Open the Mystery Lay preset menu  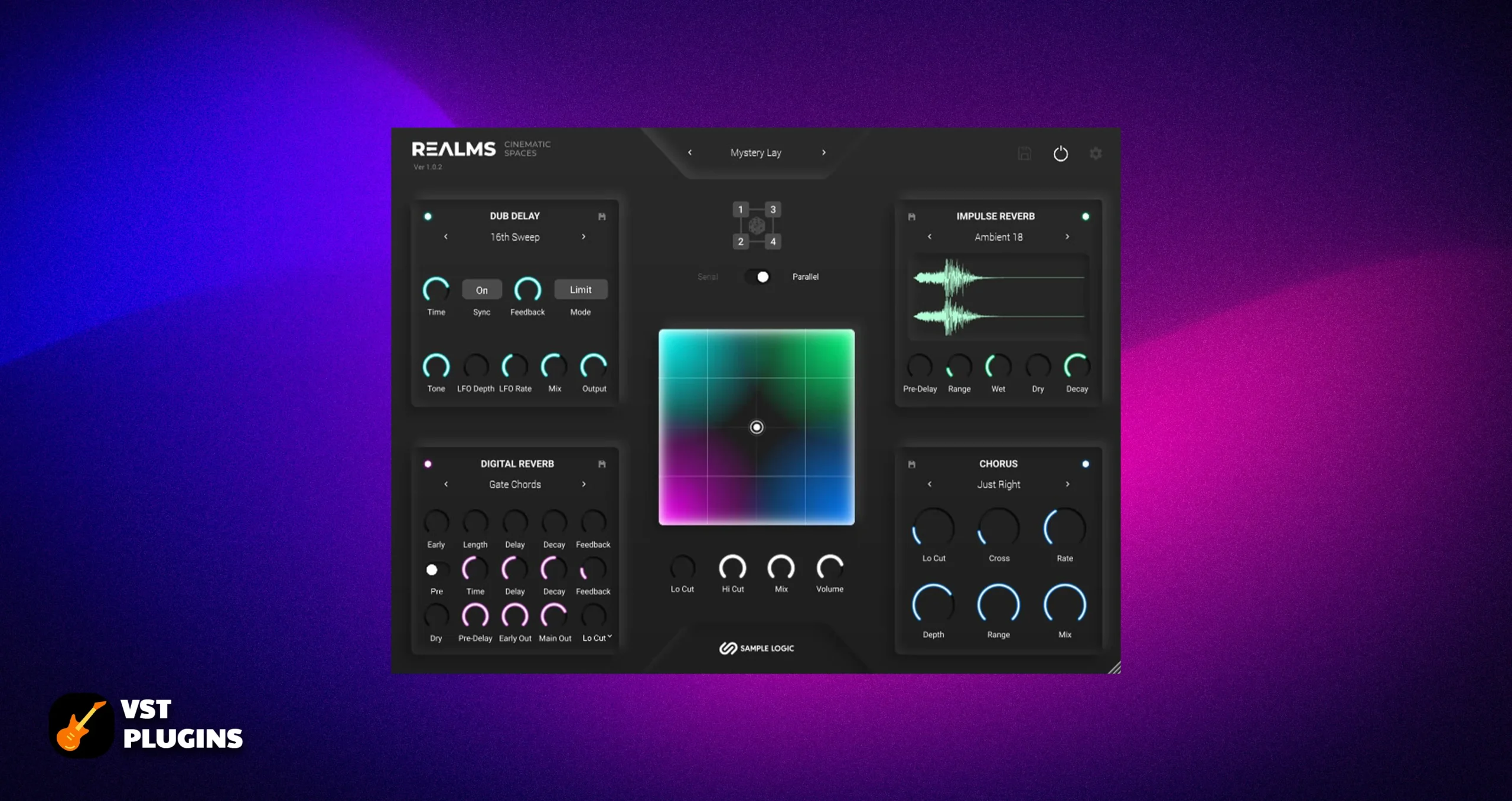tap(756, 153)
